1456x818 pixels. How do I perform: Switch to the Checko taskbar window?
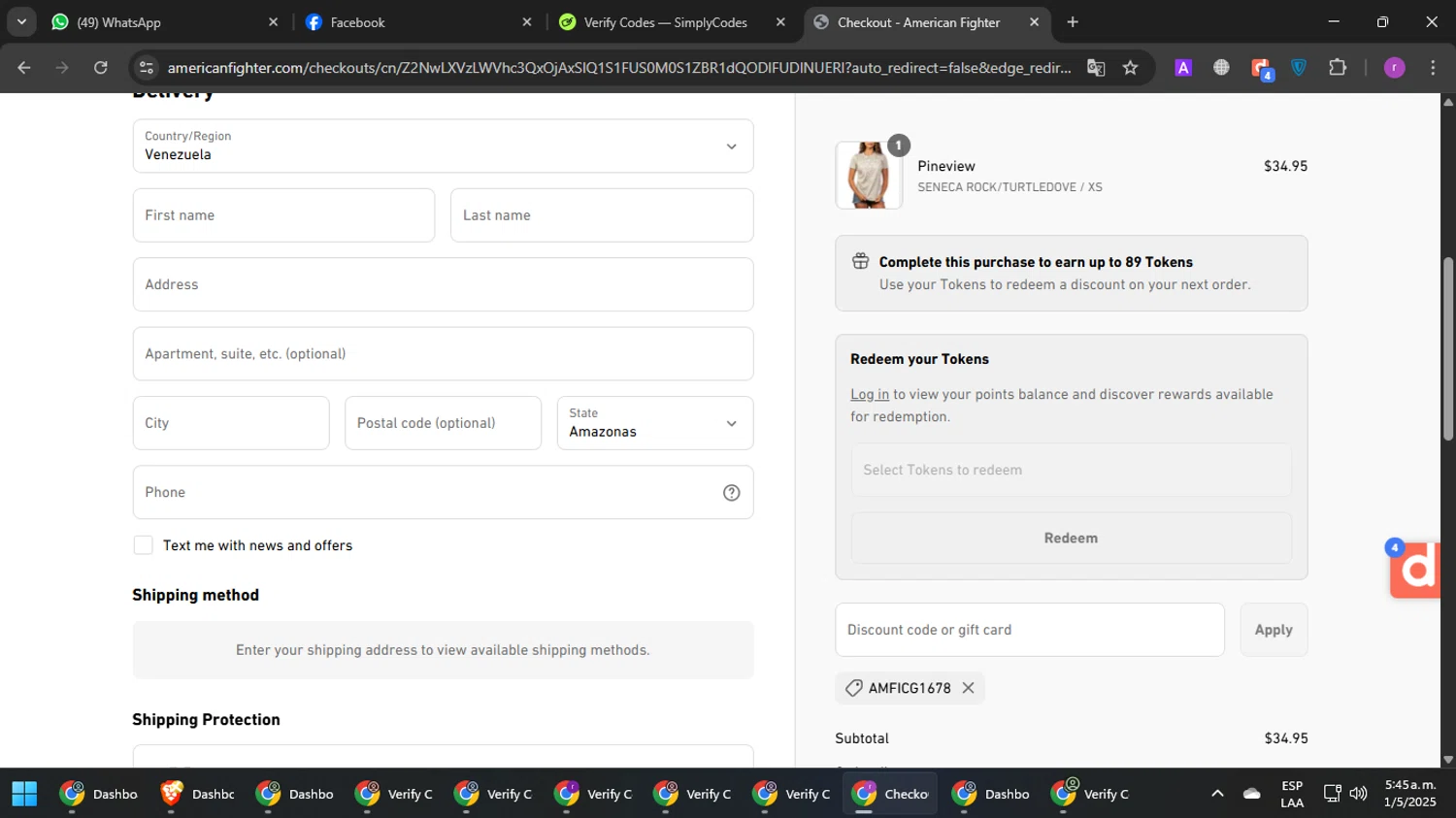pos(890,794)
